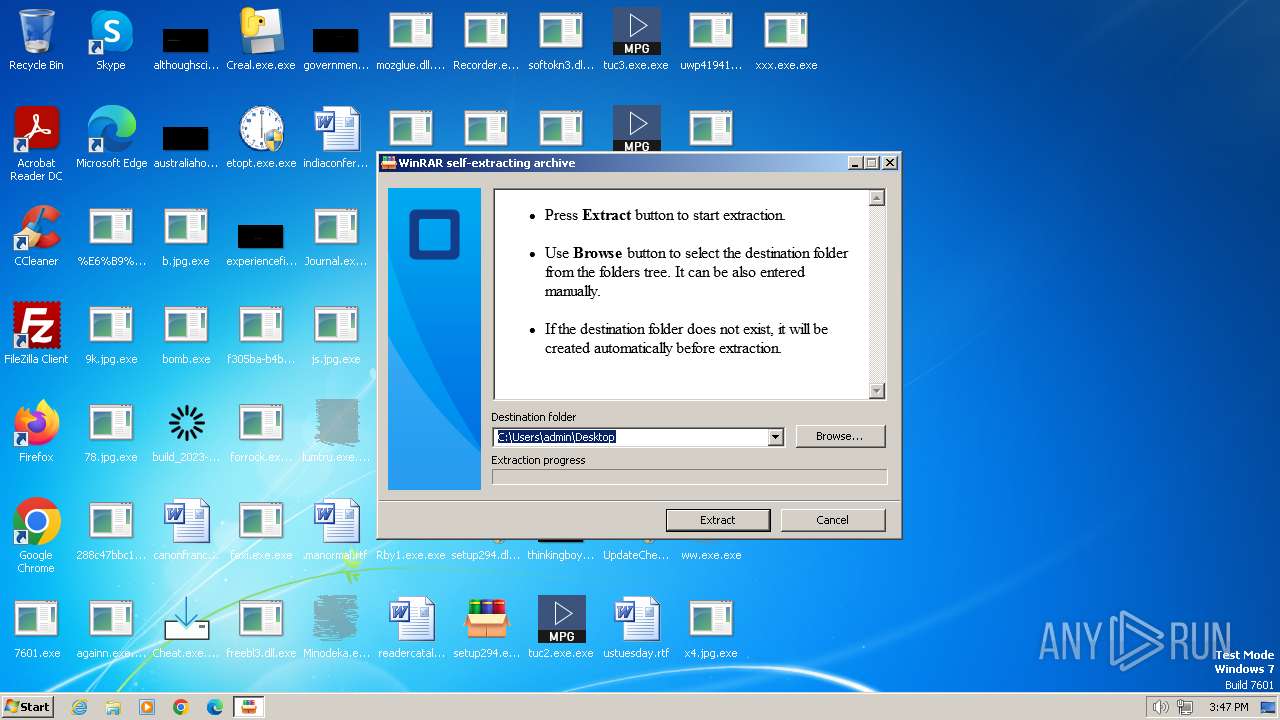Select bomb.exe desktop icon
The width and height of the screenshot is (1280, 720).
(x=186, y=334)
